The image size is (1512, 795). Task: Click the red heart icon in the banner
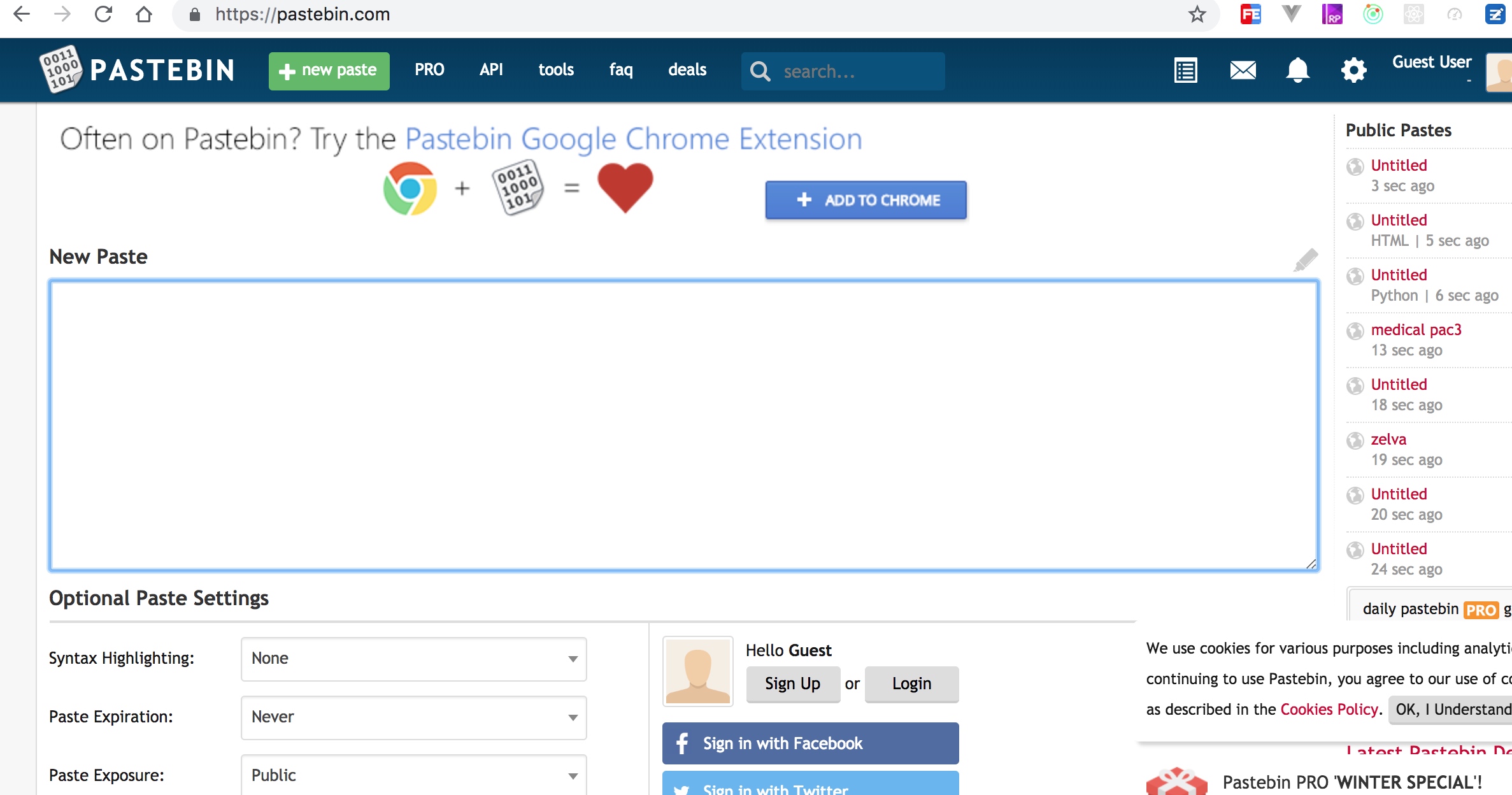point(625,187)
